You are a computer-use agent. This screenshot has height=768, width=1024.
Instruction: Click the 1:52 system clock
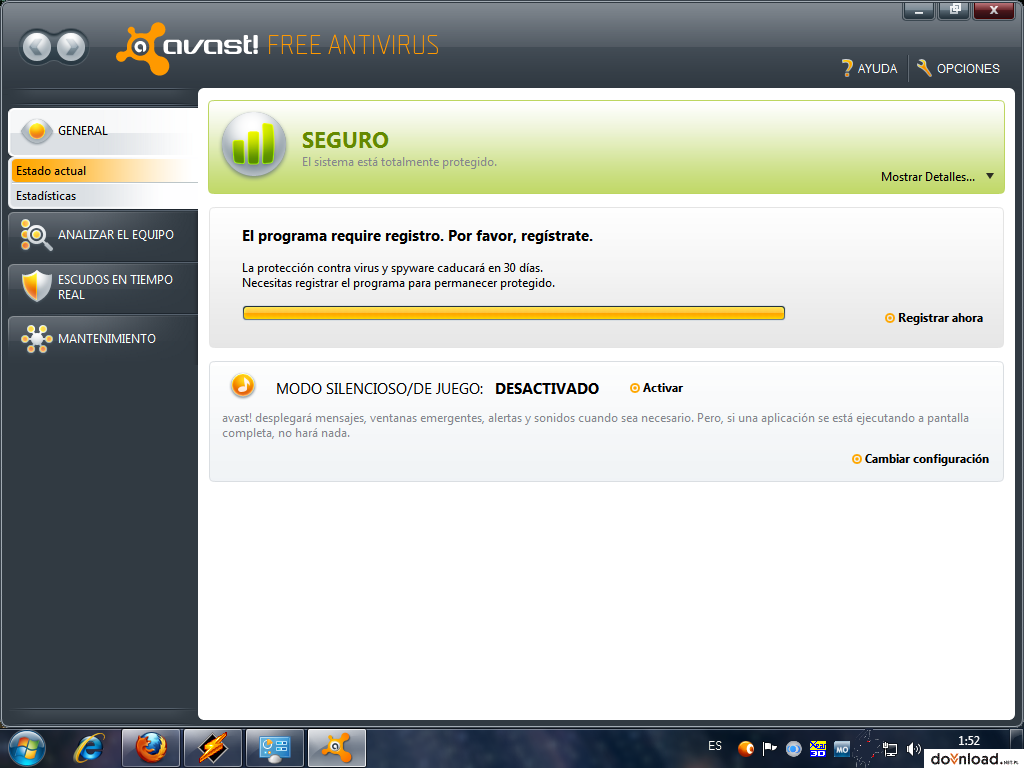(x=968, y=741)
